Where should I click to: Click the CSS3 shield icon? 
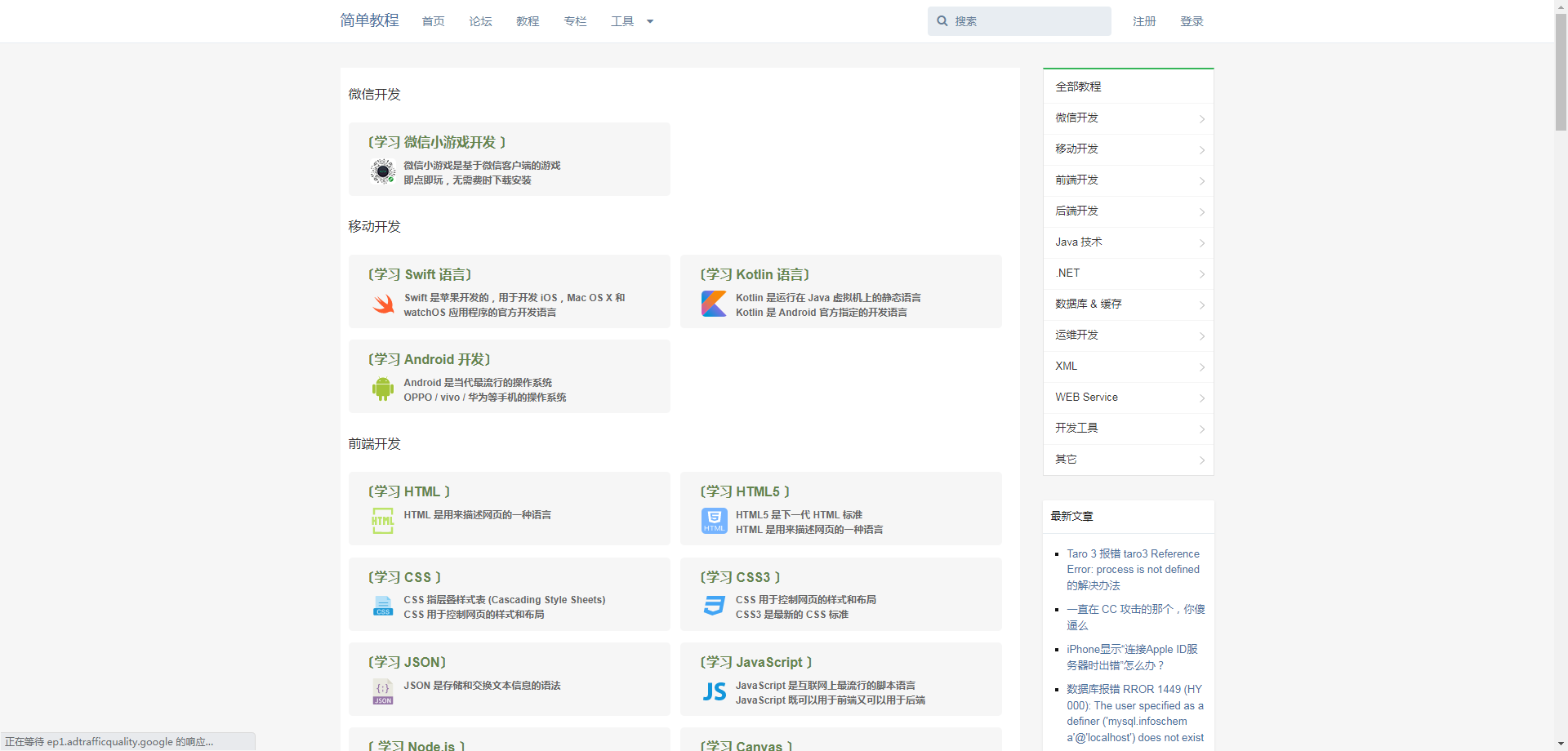click(715, 606)
